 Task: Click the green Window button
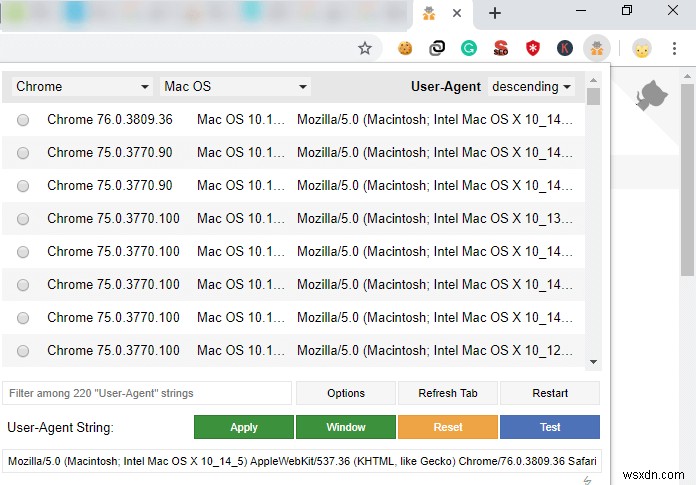tap(346, 427)
